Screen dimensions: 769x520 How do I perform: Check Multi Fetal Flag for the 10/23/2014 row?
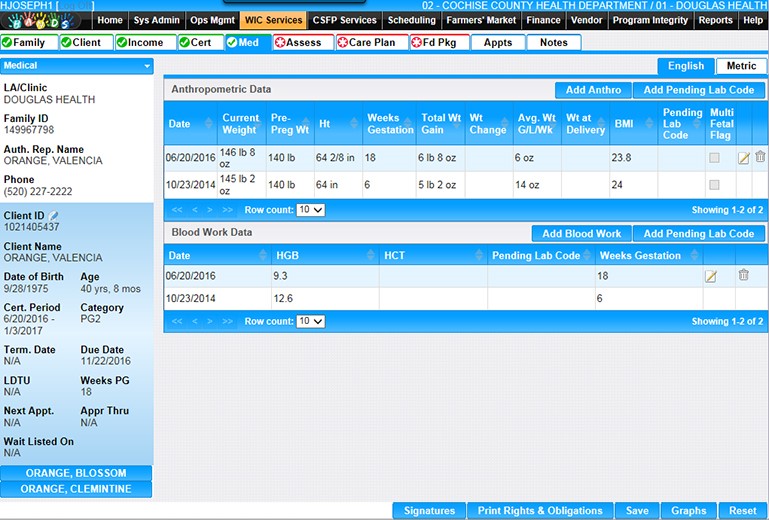point(714,185)
